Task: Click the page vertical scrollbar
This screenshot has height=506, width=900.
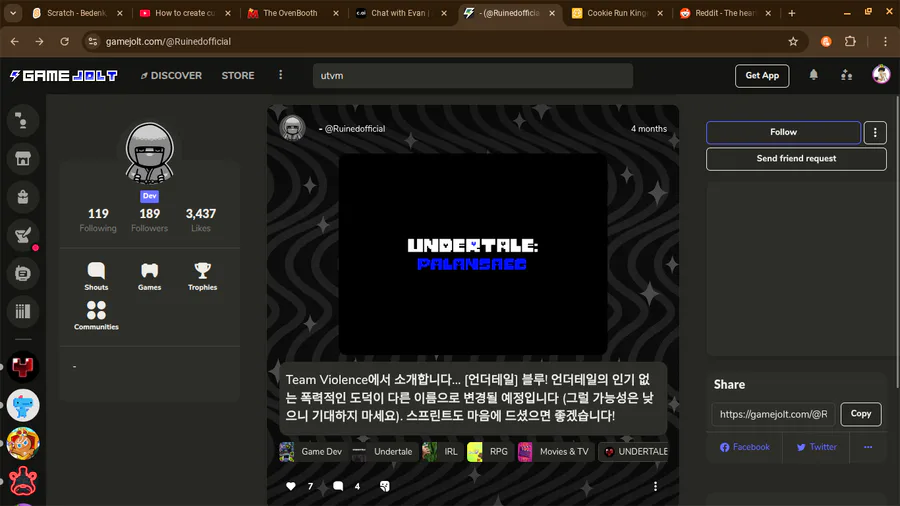Action: (x=897, y=241)
